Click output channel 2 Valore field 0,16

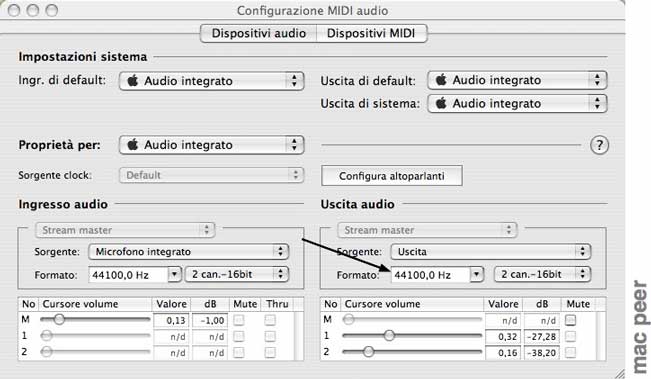coord(503,353)
